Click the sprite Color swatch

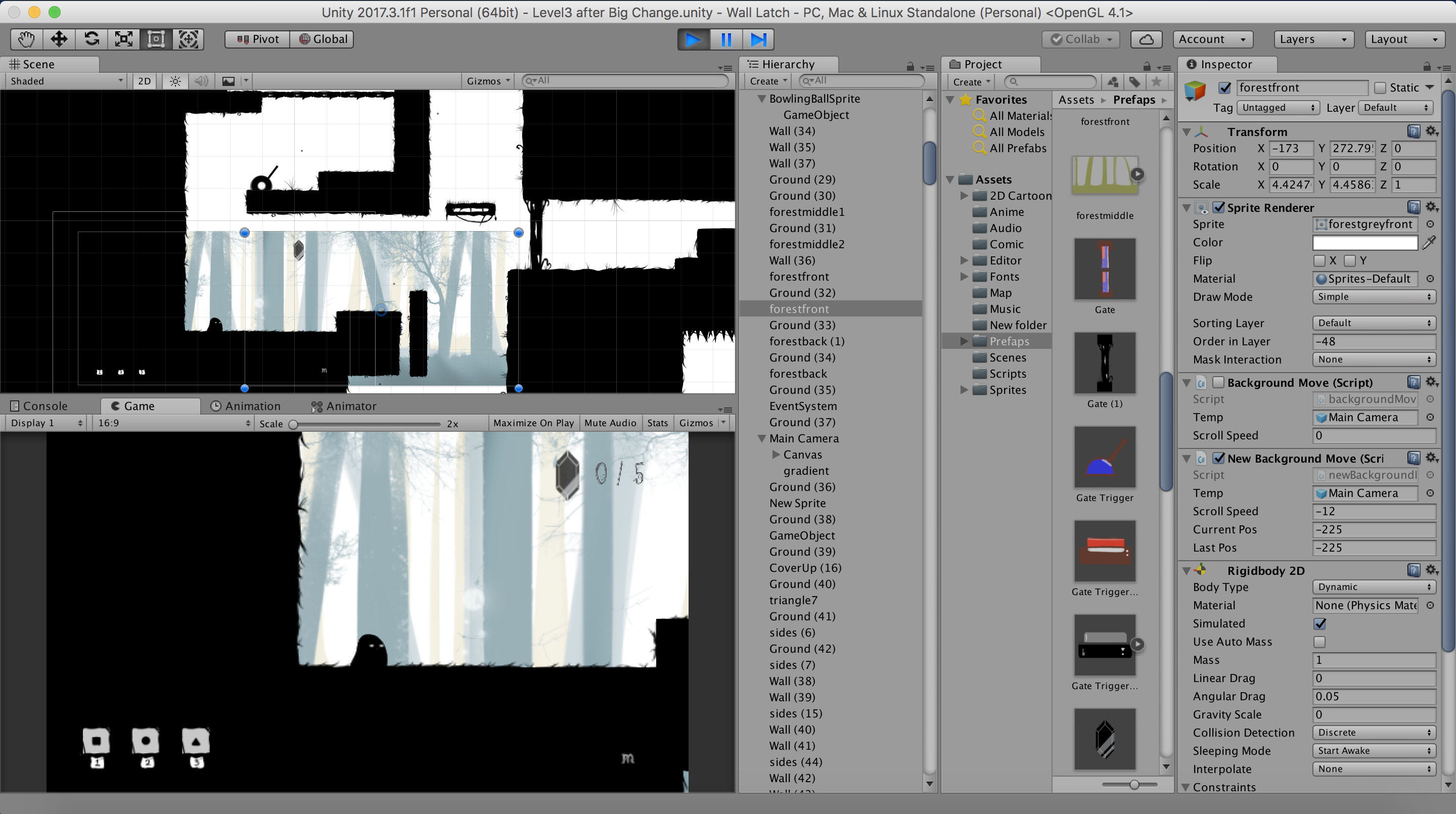[x=1364, y=243]
